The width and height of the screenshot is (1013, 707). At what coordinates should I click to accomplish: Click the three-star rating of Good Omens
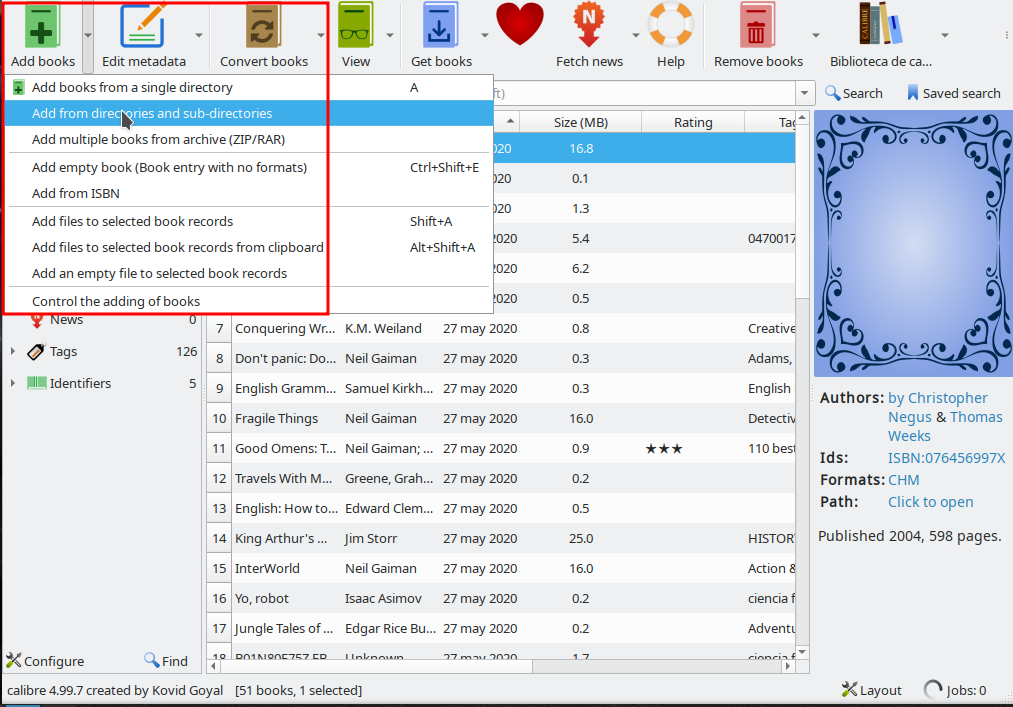(x=663, y=449)
